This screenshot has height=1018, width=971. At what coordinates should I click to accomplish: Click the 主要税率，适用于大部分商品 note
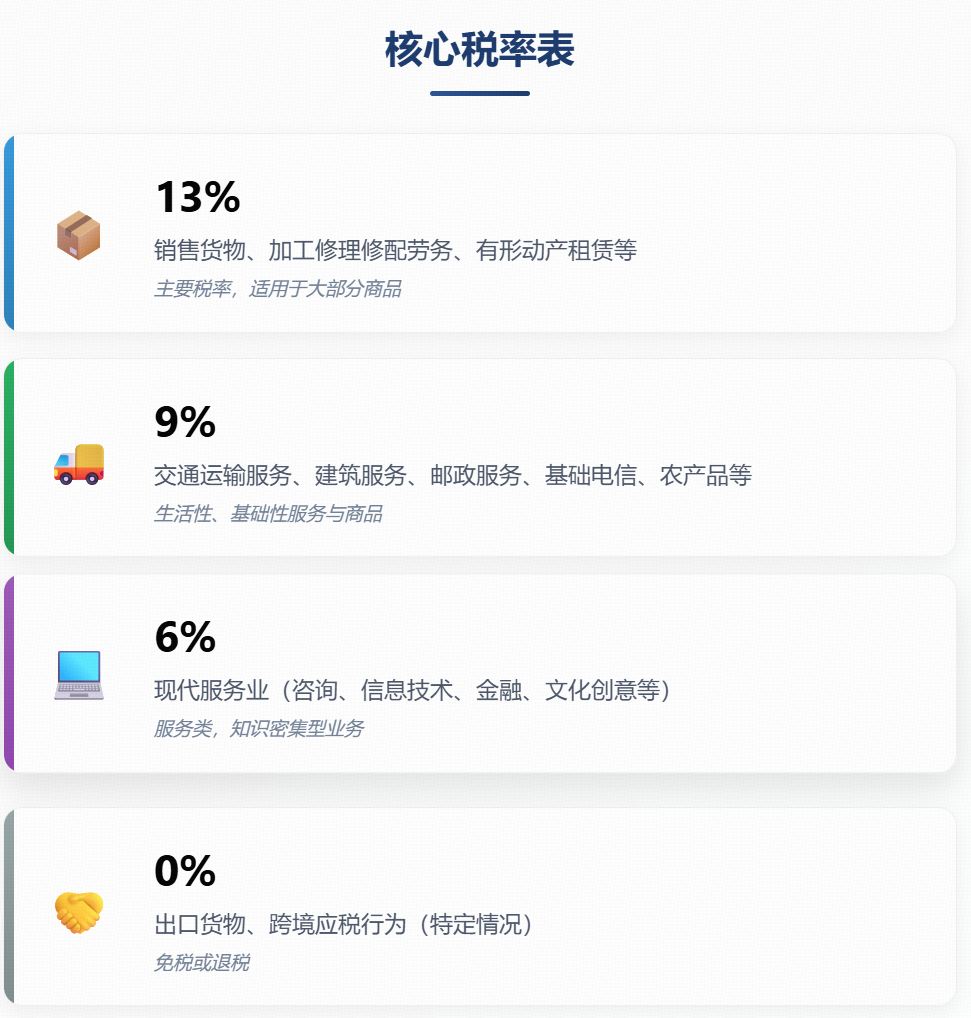[x=277, y=289]
